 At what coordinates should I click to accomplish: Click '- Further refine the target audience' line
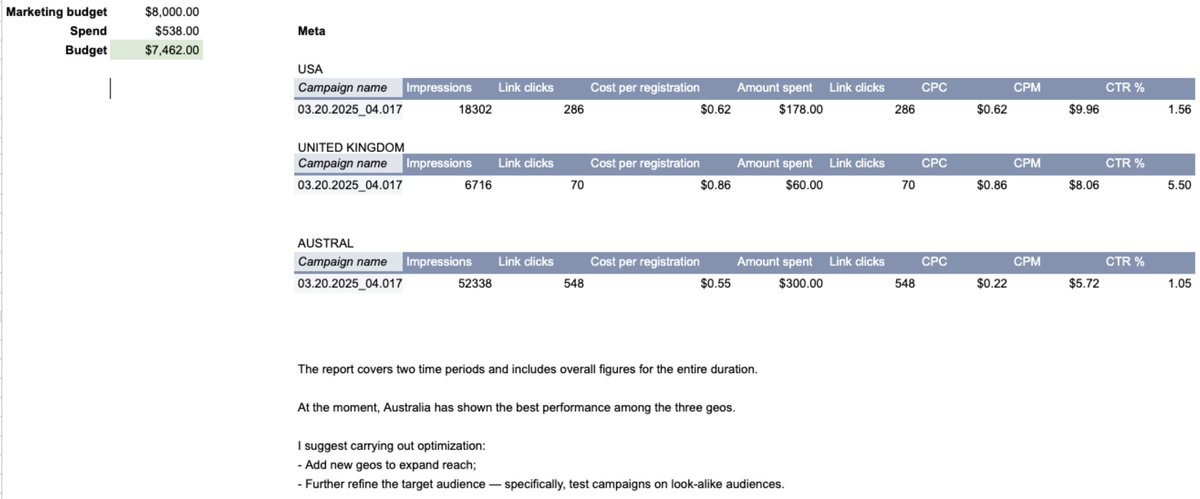pos(540,484)
